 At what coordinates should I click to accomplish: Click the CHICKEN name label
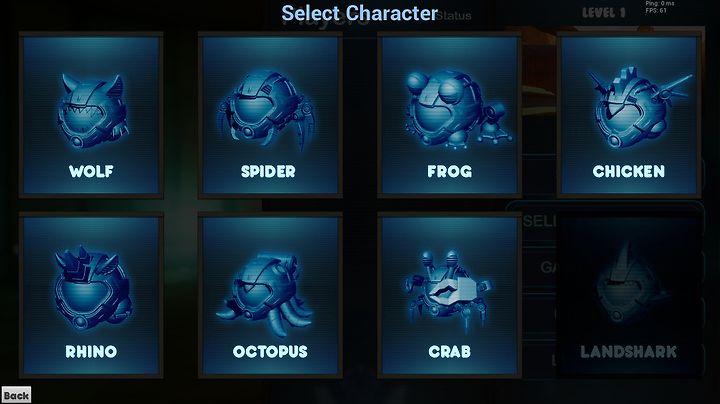(x=629, y=171)
